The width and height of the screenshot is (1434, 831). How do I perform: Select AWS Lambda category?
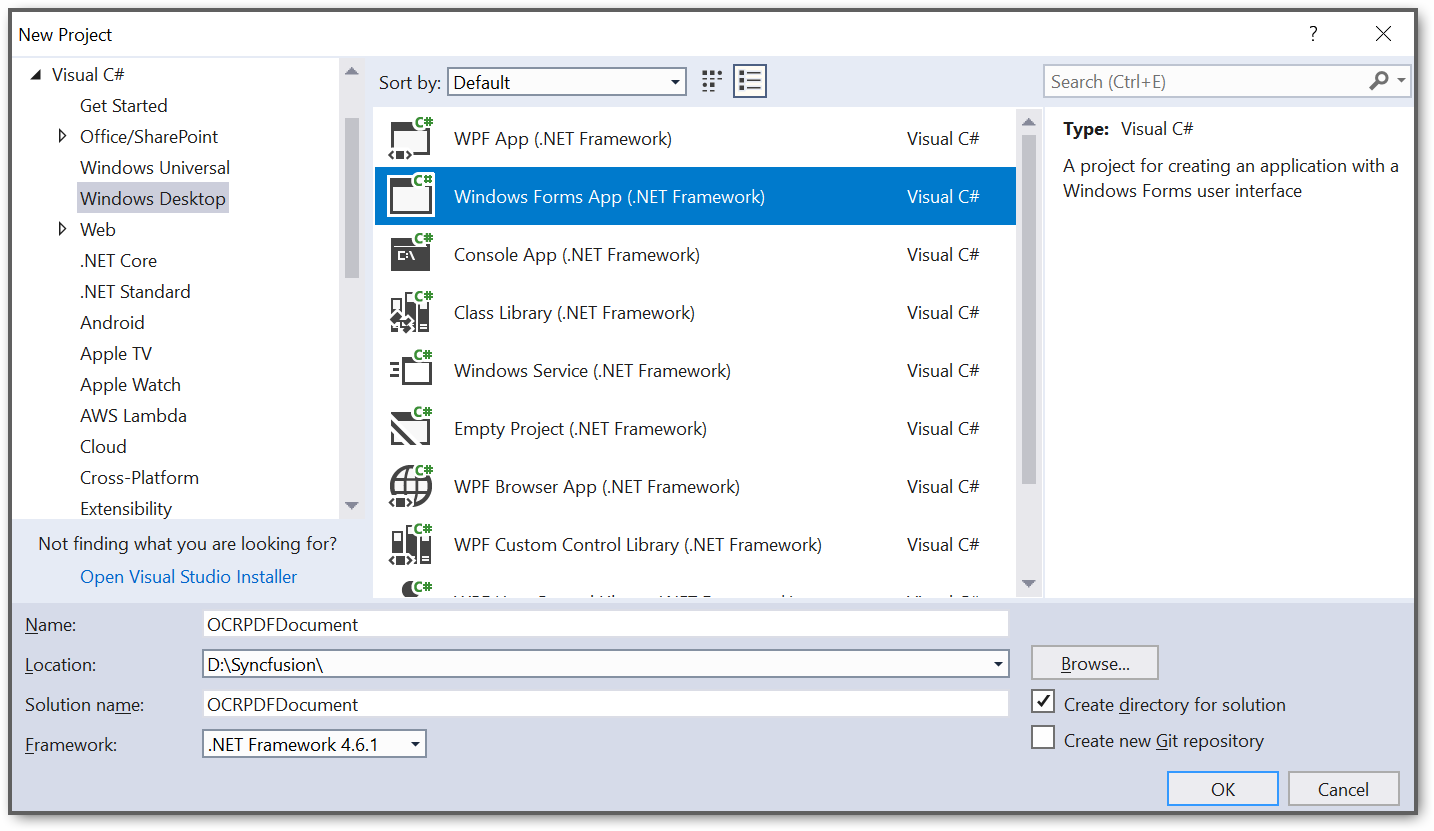(x=133, y=415)
